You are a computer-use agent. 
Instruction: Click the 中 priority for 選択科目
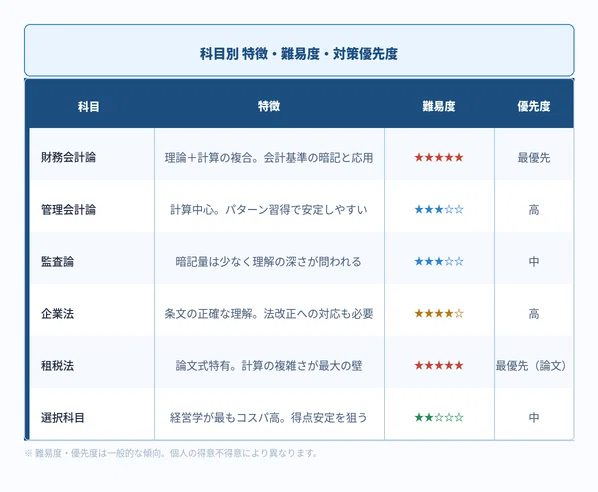click(534, 418)
